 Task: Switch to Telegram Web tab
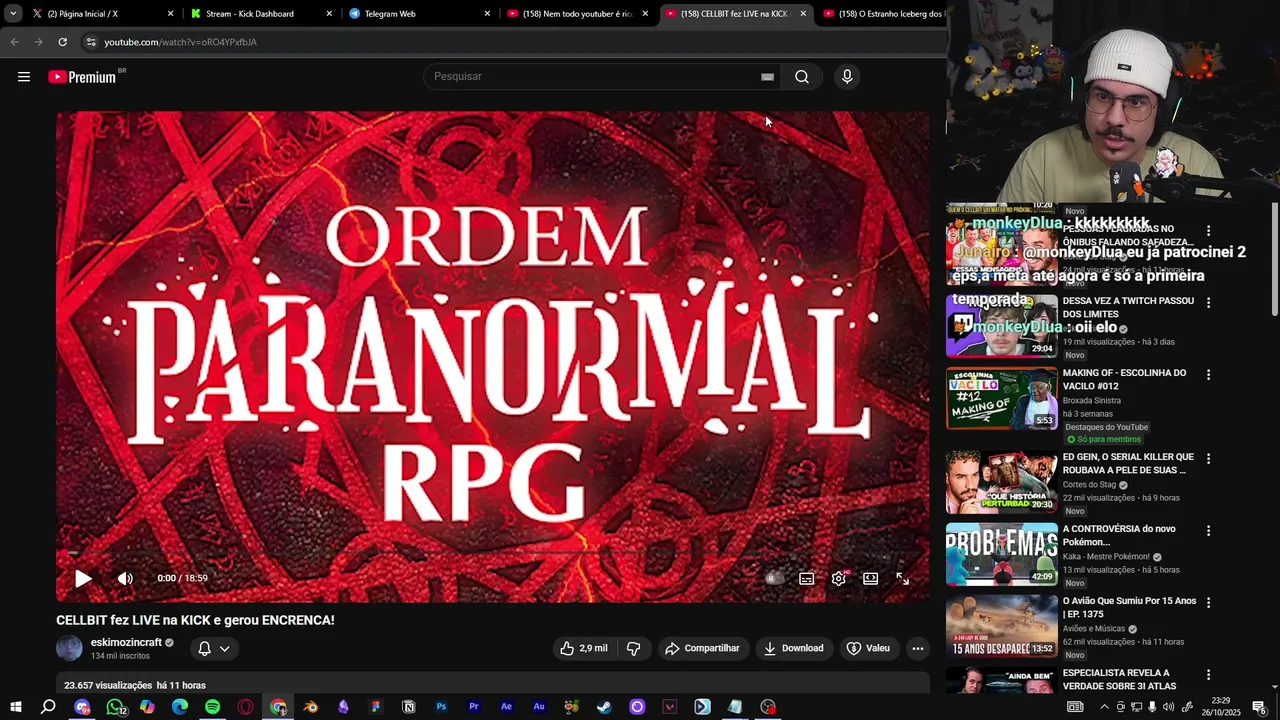(420, 13)
